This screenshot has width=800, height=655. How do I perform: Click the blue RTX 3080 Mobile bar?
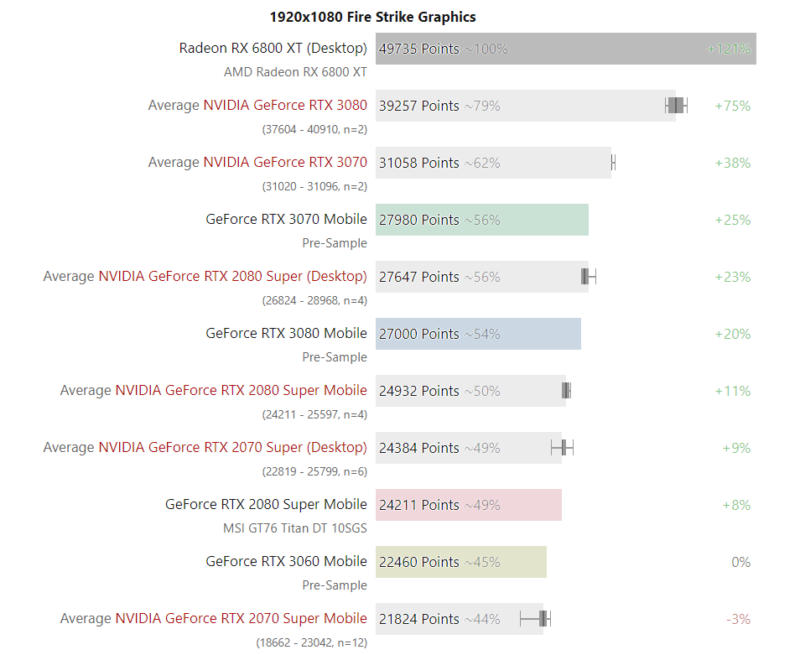coord(478,334)
